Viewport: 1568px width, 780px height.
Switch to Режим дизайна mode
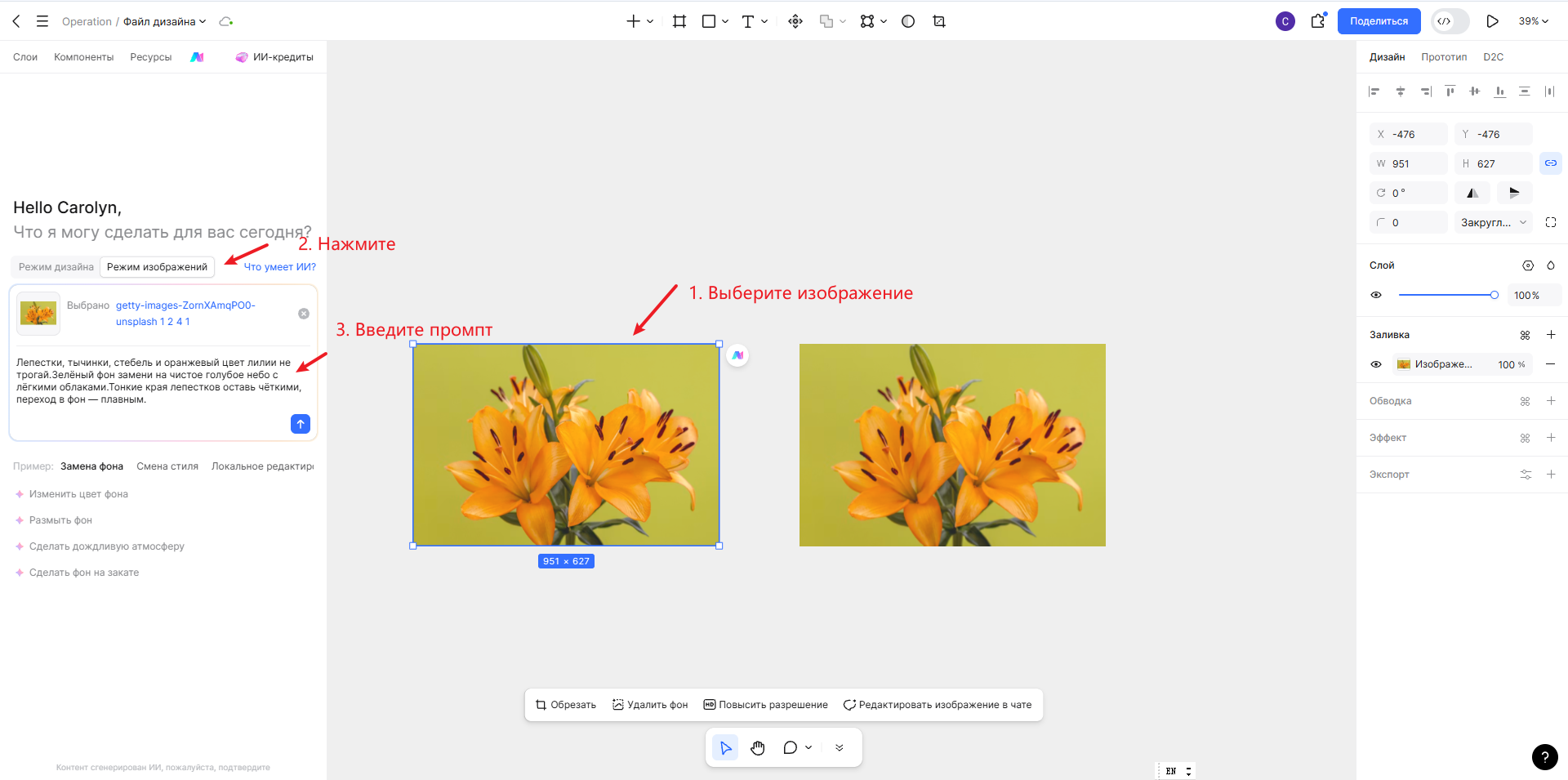click(56, 267)
